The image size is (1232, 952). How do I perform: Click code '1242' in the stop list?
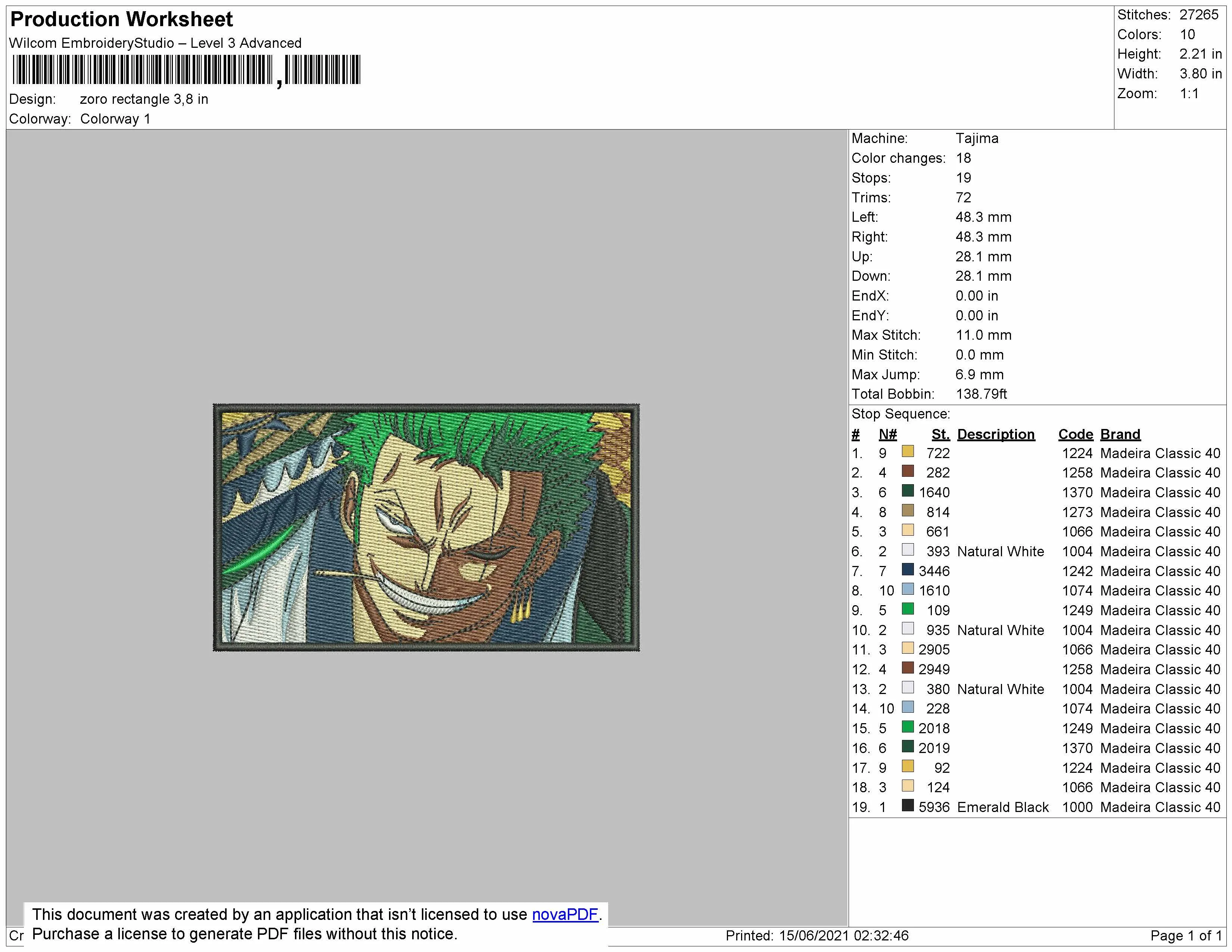1077,571
